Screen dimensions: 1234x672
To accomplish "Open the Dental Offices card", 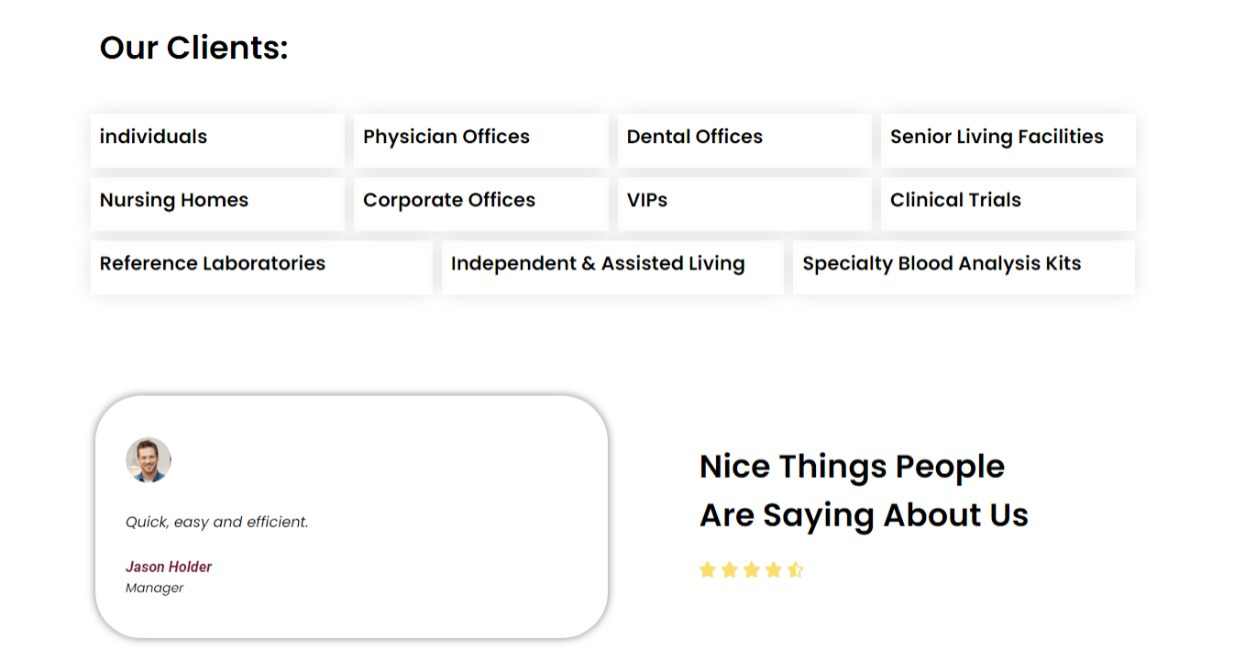I will 744,138.
